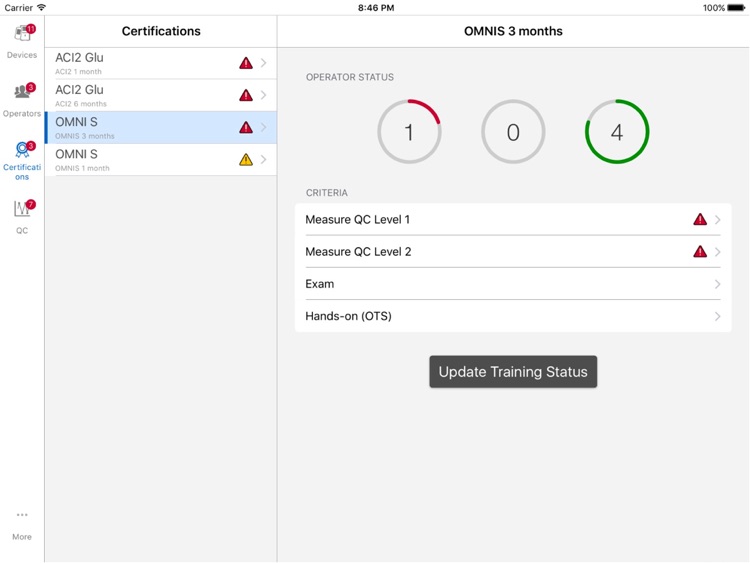Click the gray operator status circle showing 0

point(513,132)
